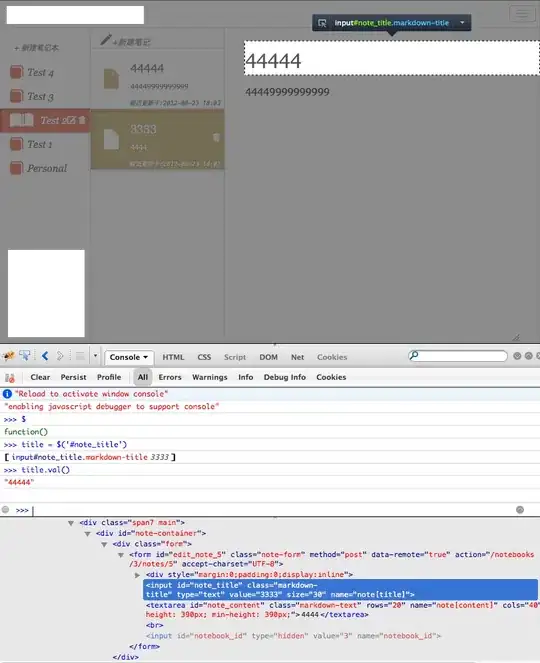Activate the Firebug element inspector icon

25,356
